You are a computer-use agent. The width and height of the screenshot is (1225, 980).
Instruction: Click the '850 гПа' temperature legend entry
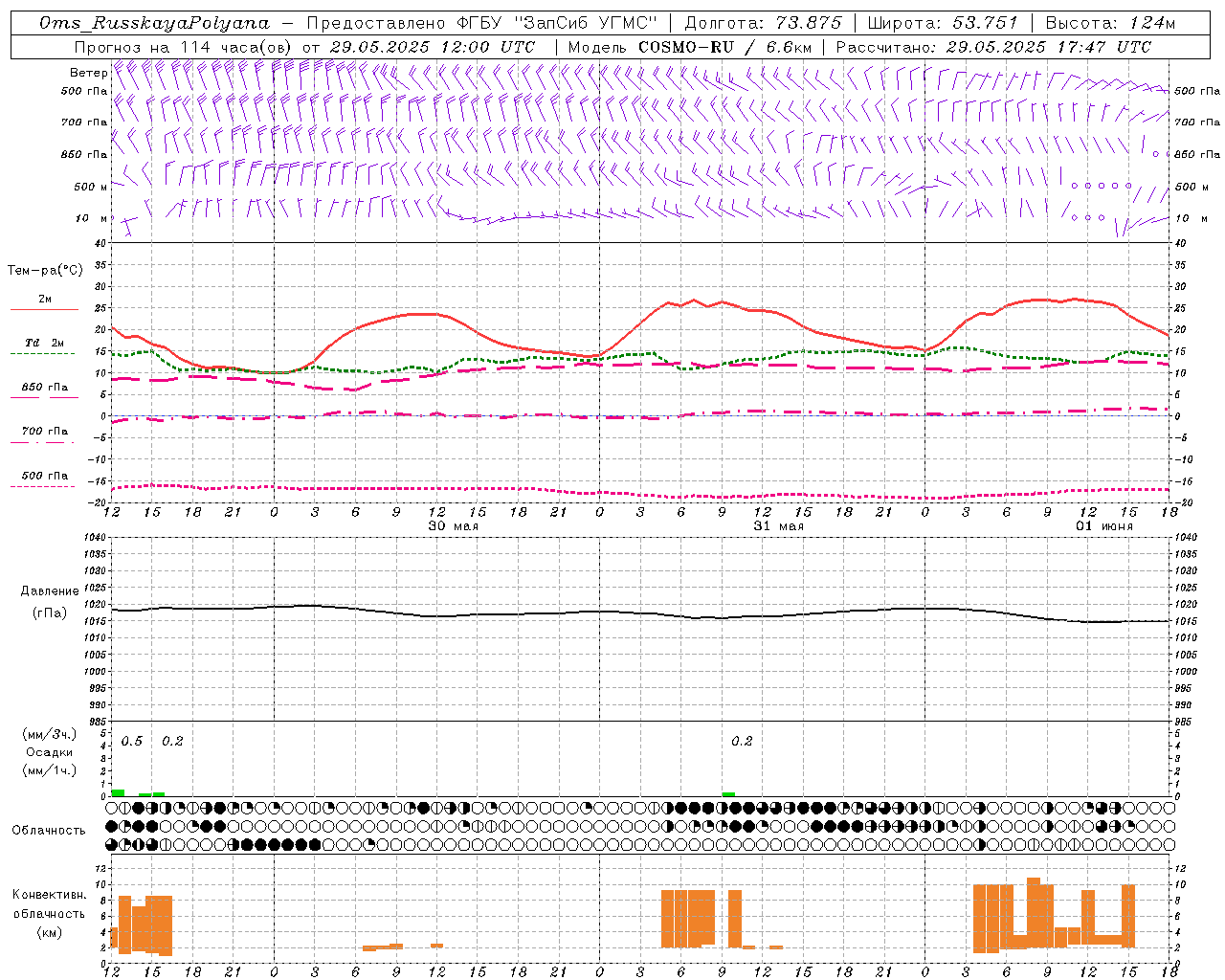point(45,388)
